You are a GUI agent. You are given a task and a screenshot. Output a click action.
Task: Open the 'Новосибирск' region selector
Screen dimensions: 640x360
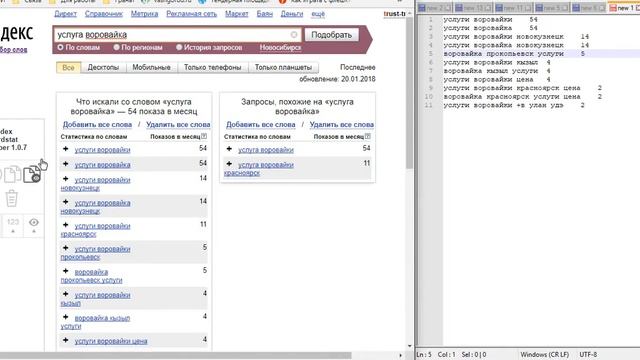pyautogui.click(x=280, y=48)
